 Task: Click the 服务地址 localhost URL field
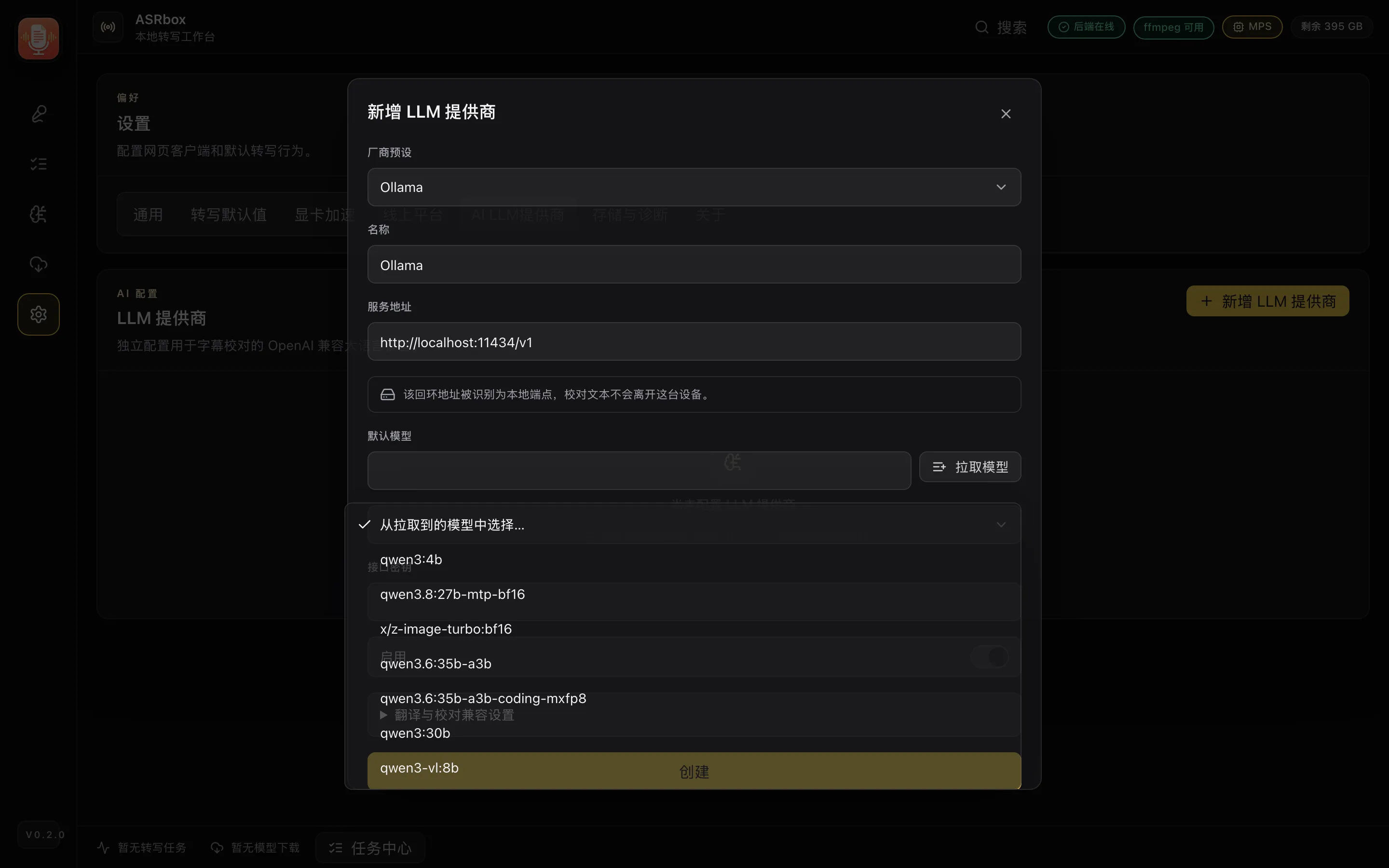tap(694, 341)
